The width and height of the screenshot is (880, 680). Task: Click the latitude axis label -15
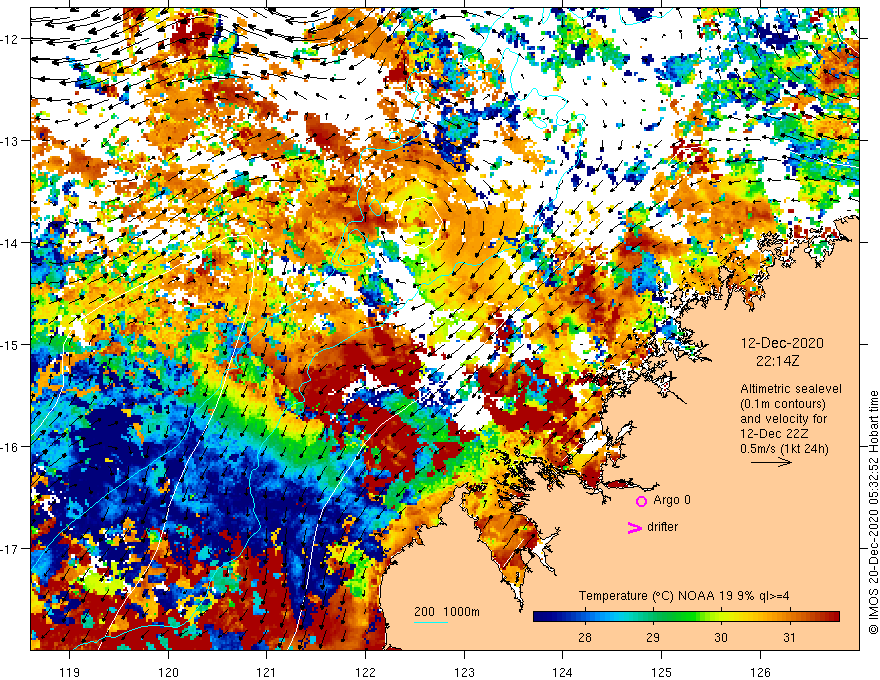click(11, 344)
